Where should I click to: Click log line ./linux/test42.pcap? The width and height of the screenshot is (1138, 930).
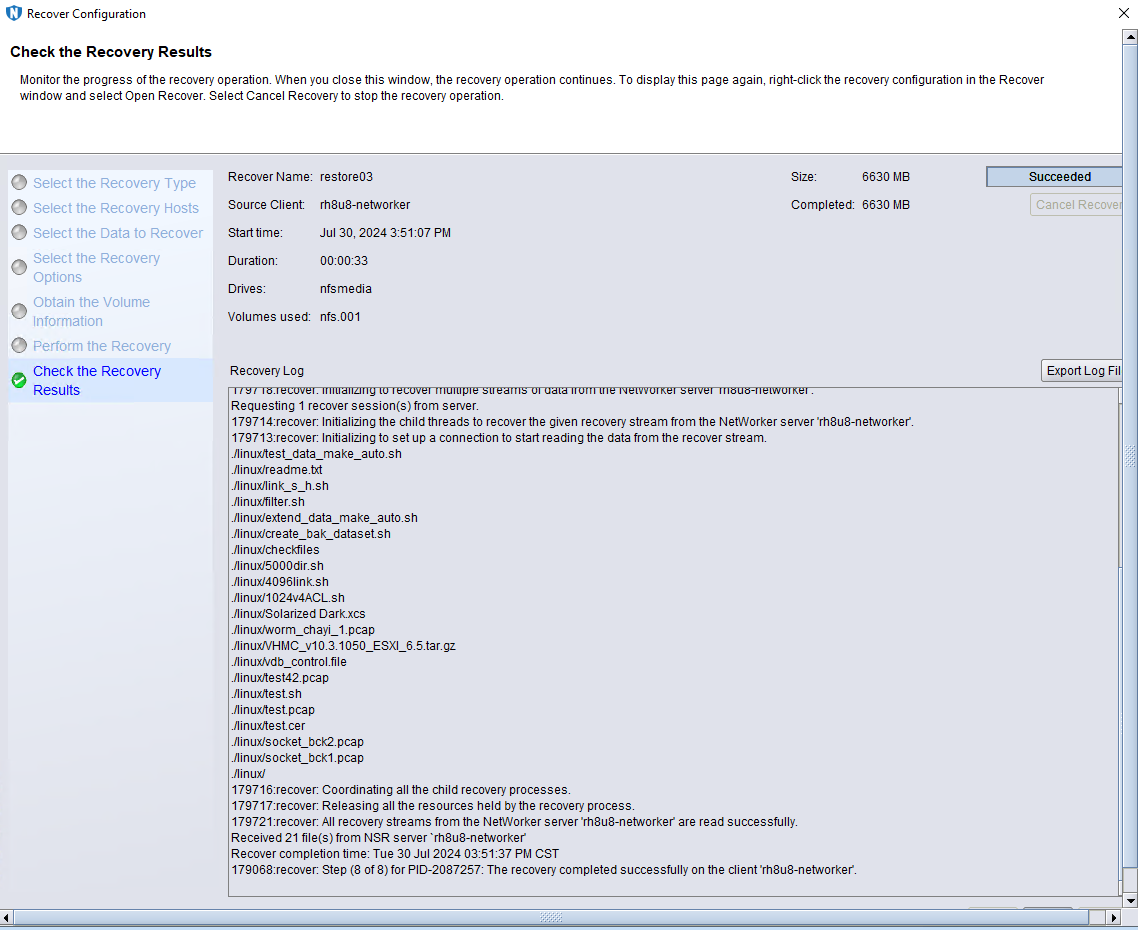[x=280, y=677]
